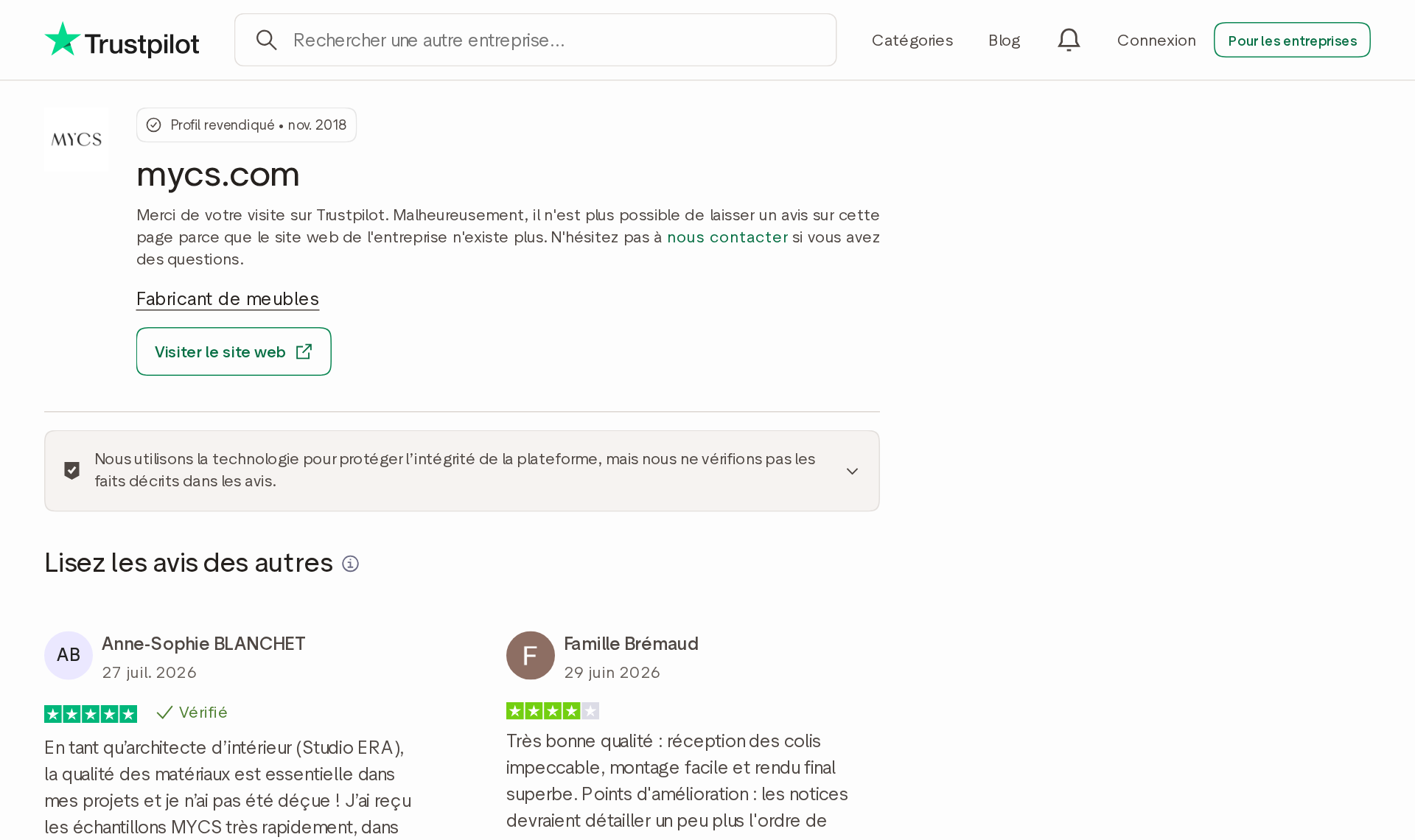
Task: Click the MYCS company logo
Action: click(76, 139)
